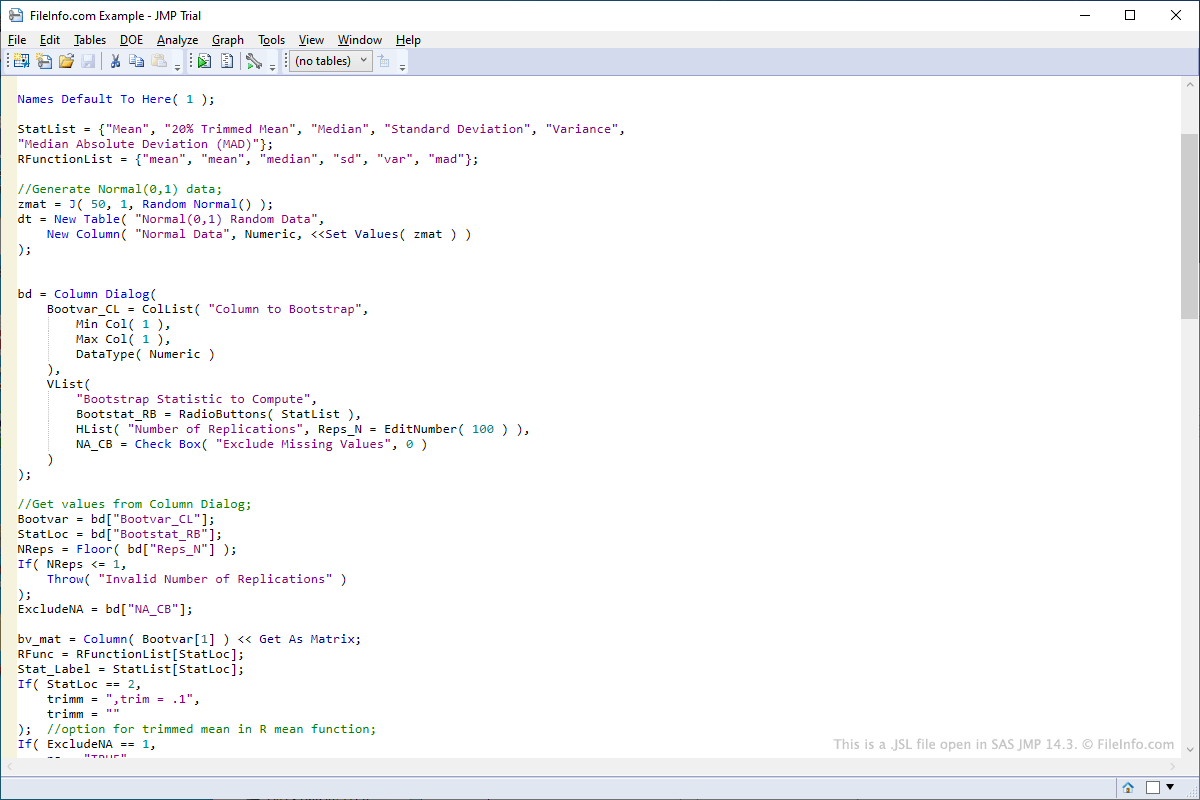Click the Home Window house icon

[1128, 787]
